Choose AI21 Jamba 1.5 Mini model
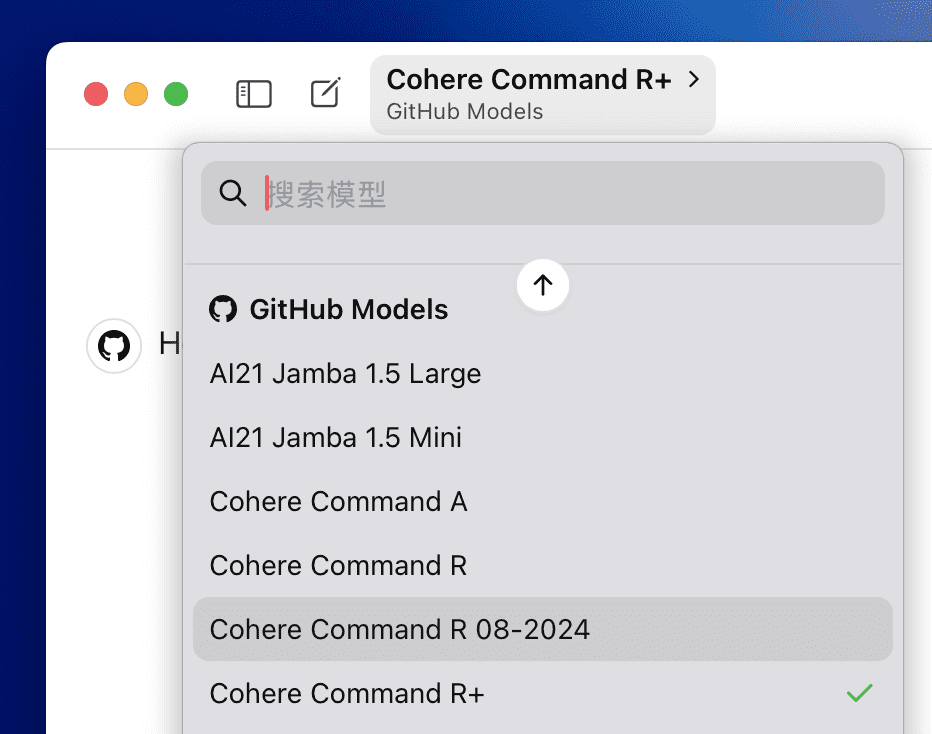This screenshot has width=932, height=734. click(543, 438)
